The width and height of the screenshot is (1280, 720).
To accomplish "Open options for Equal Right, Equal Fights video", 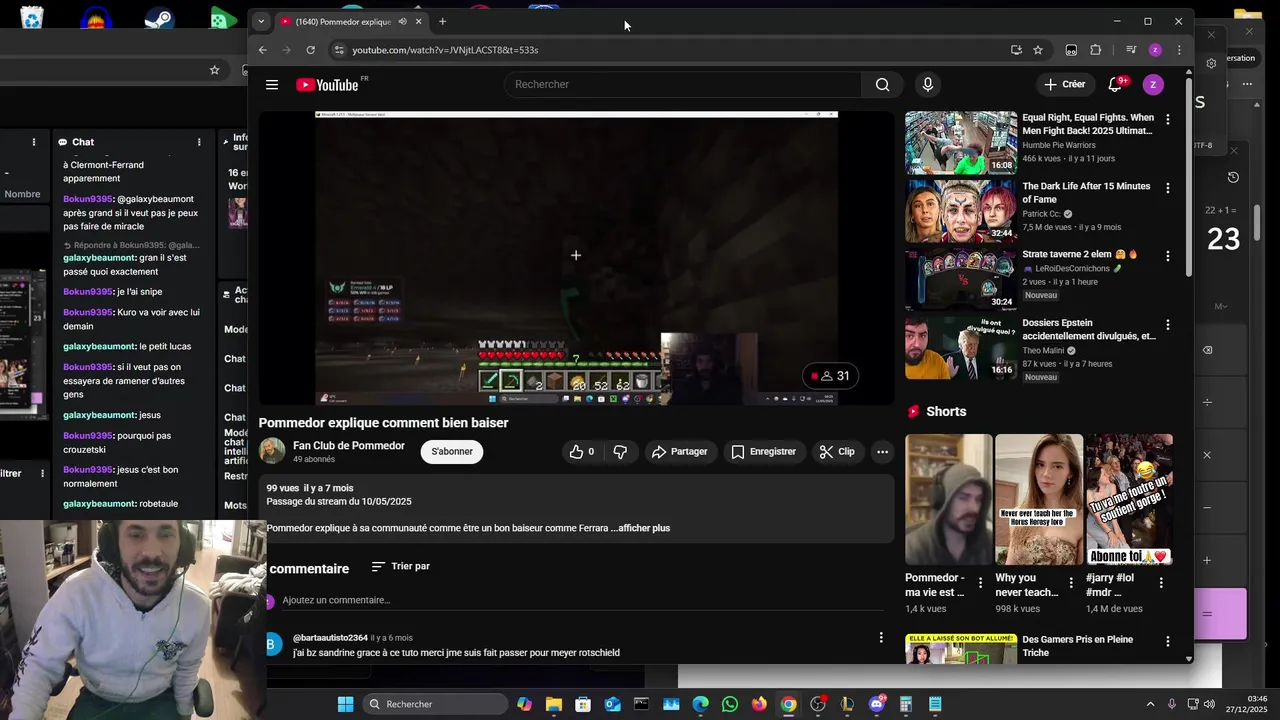I will 1167,119.
